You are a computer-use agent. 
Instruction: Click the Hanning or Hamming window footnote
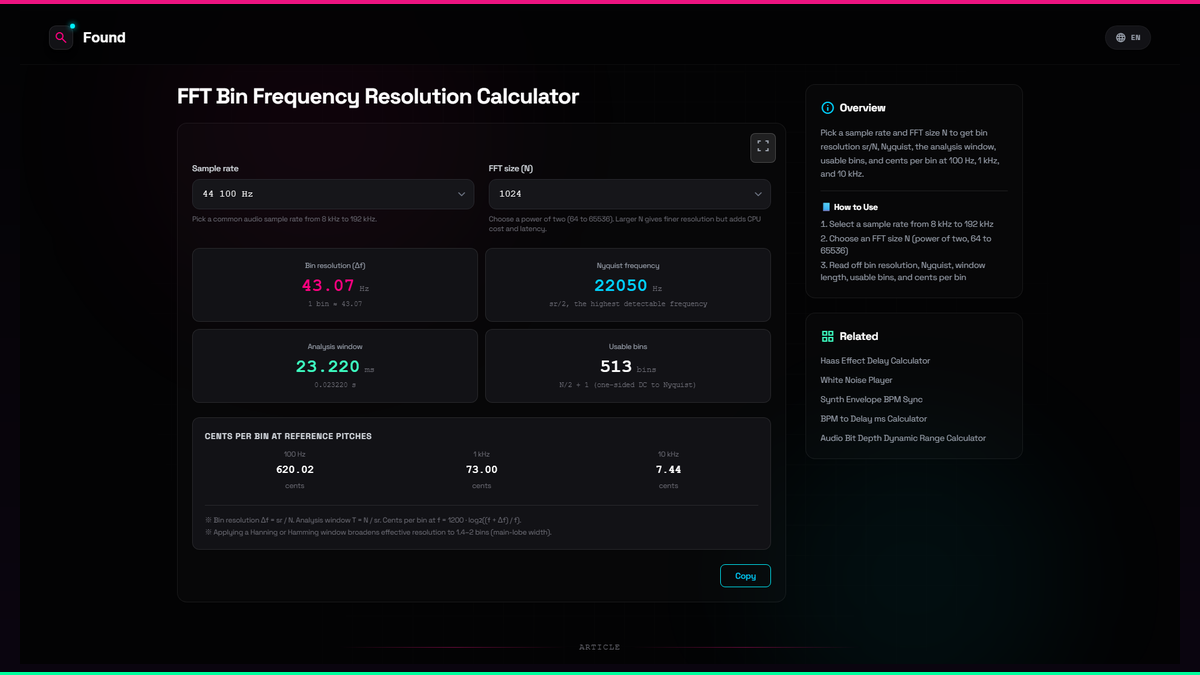pyautogui.click(x=378, y=532)
